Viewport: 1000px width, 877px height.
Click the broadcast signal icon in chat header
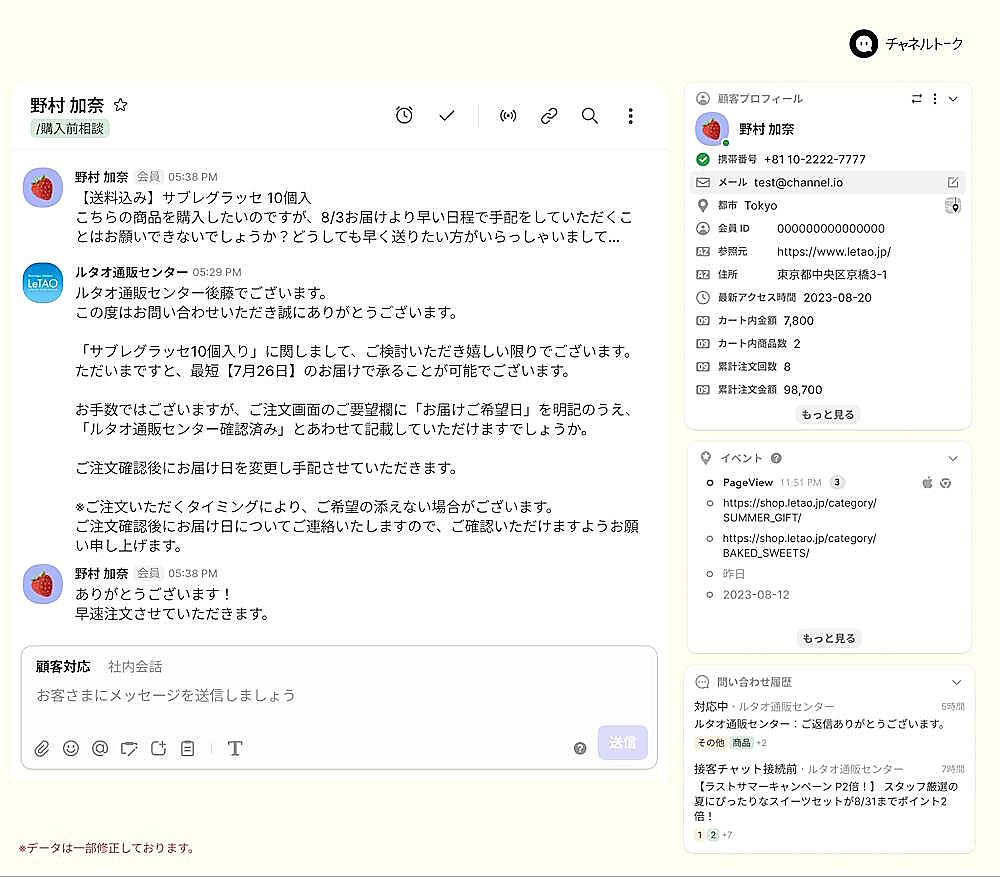[508, 116]
